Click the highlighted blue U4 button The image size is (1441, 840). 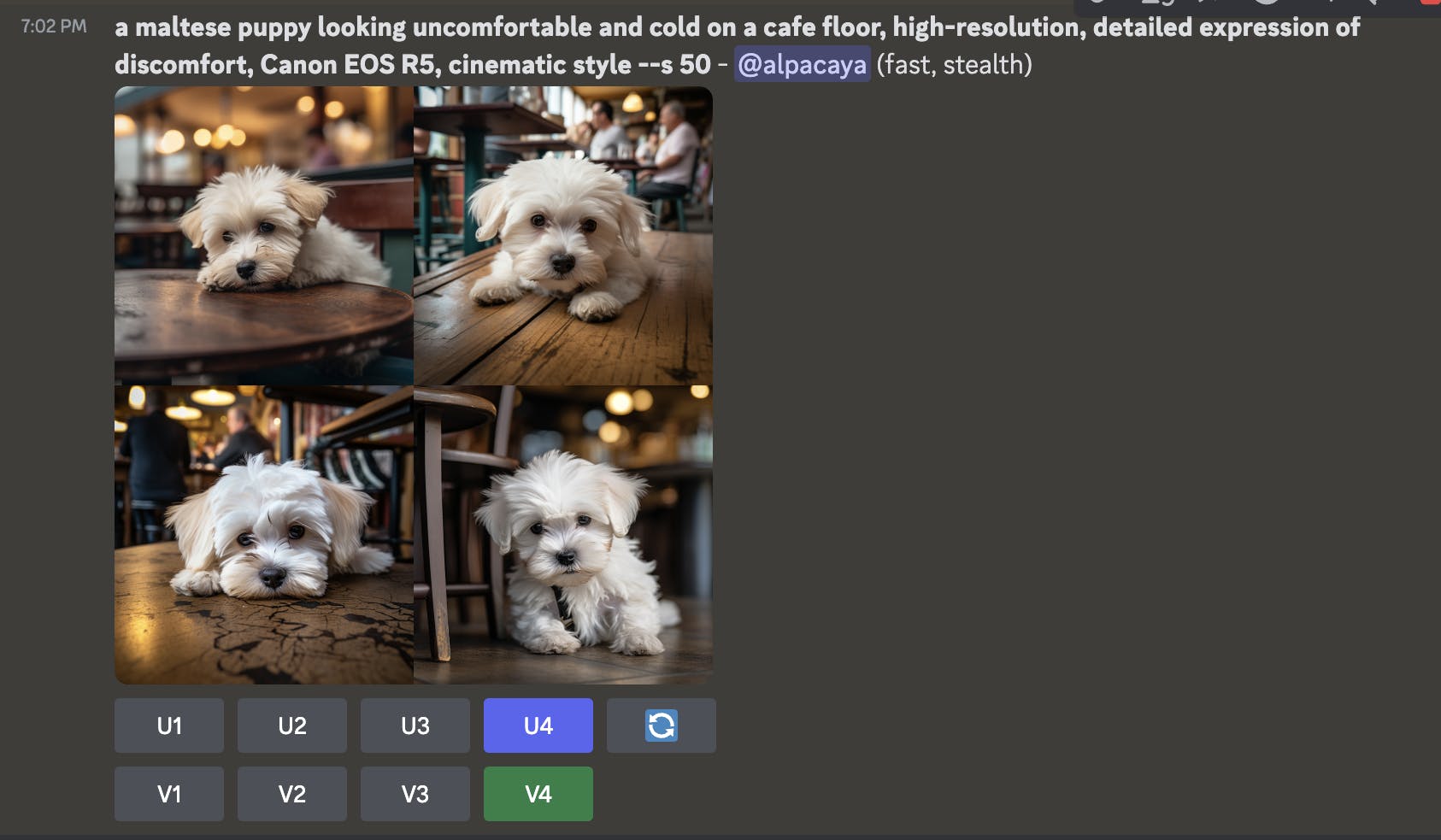(x=538, y=725)
